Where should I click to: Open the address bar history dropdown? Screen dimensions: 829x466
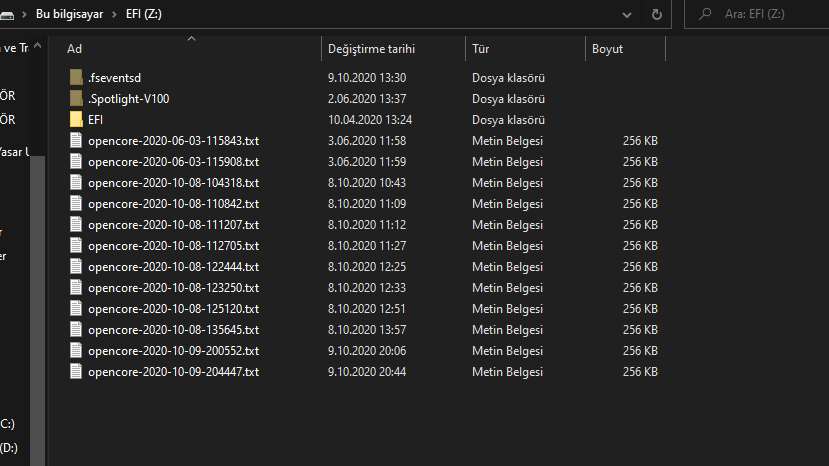628,14
